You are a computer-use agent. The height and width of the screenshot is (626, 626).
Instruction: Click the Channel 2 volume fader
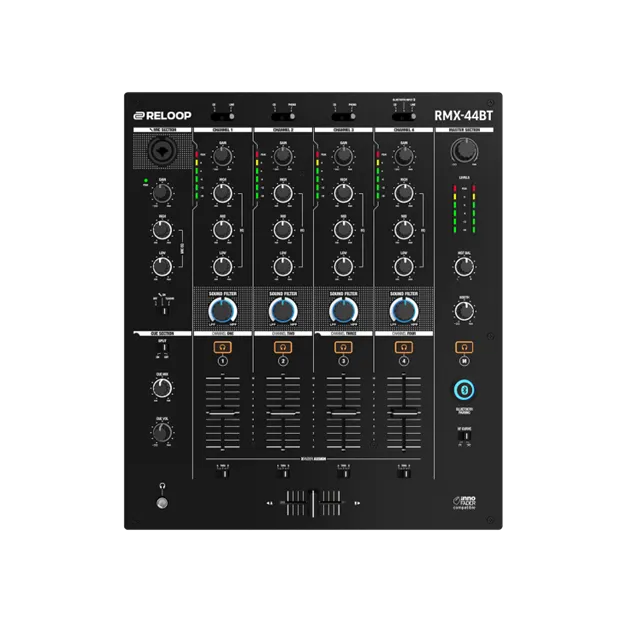(283, 414)
